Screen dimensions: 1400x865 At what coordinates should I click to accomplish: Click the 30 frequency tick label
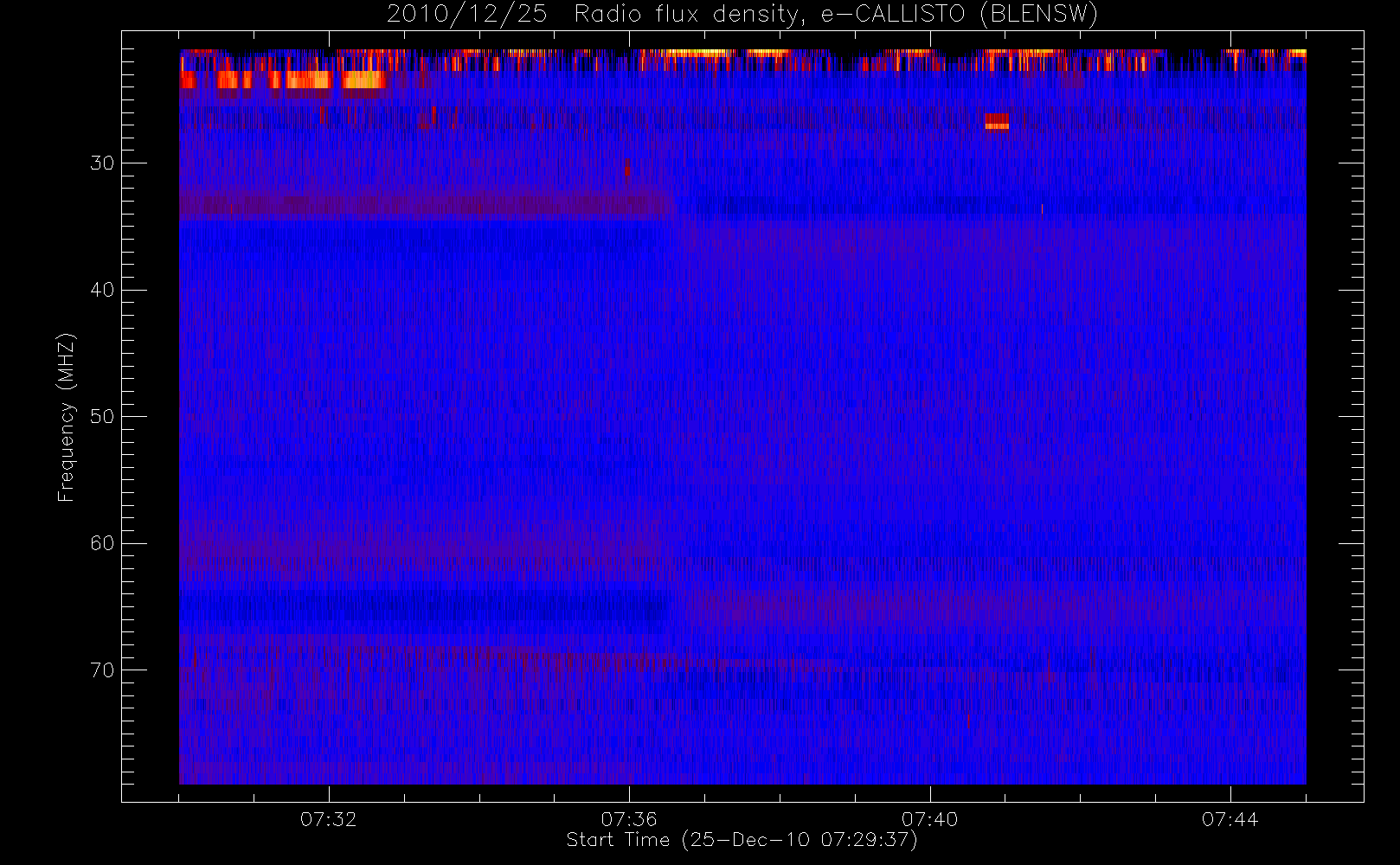click(x=102, y=163)
